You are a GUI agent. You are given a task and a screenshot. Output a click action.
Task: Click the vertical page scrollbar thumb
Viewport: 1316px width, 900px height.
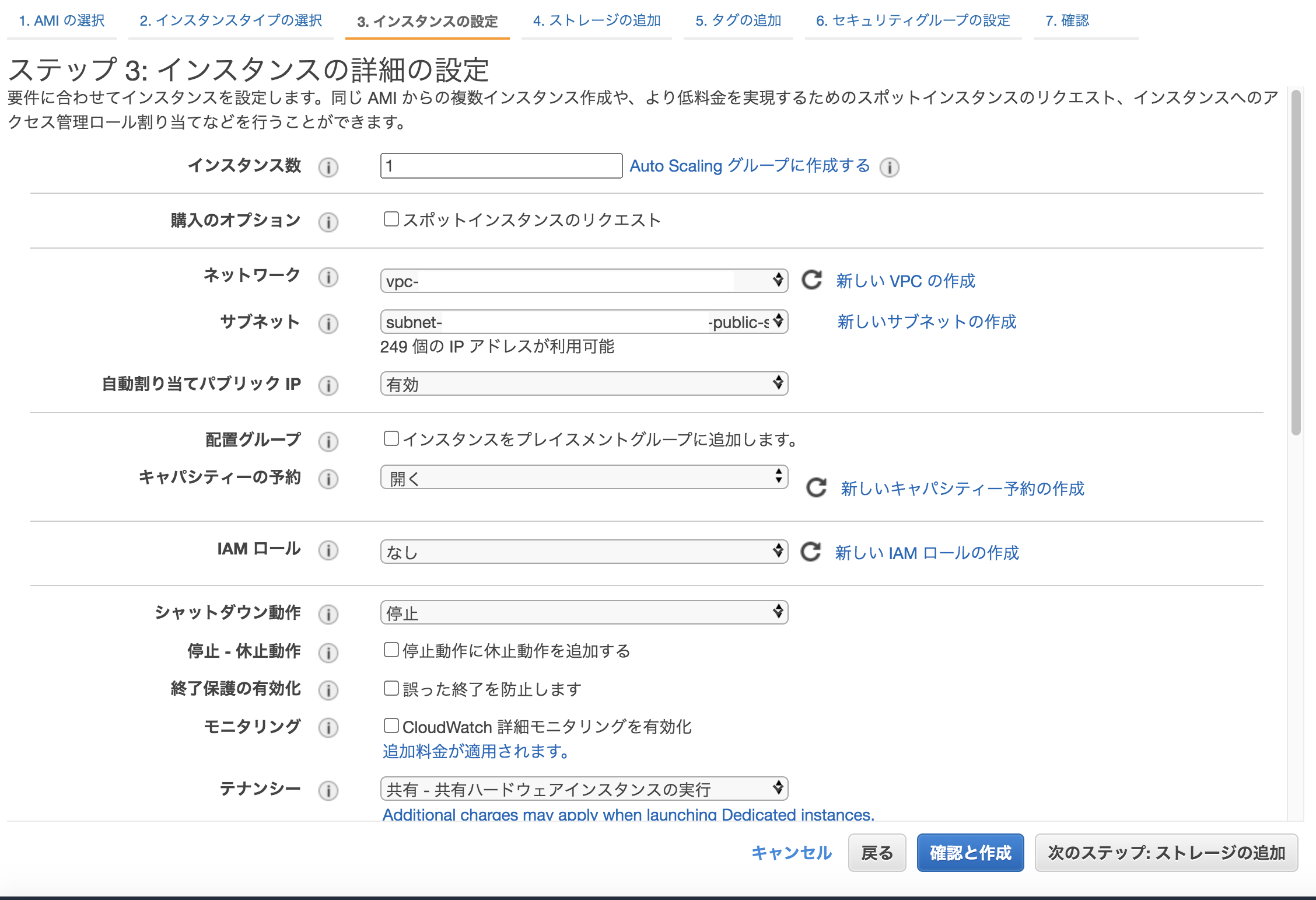click(x=1296, y=262)
